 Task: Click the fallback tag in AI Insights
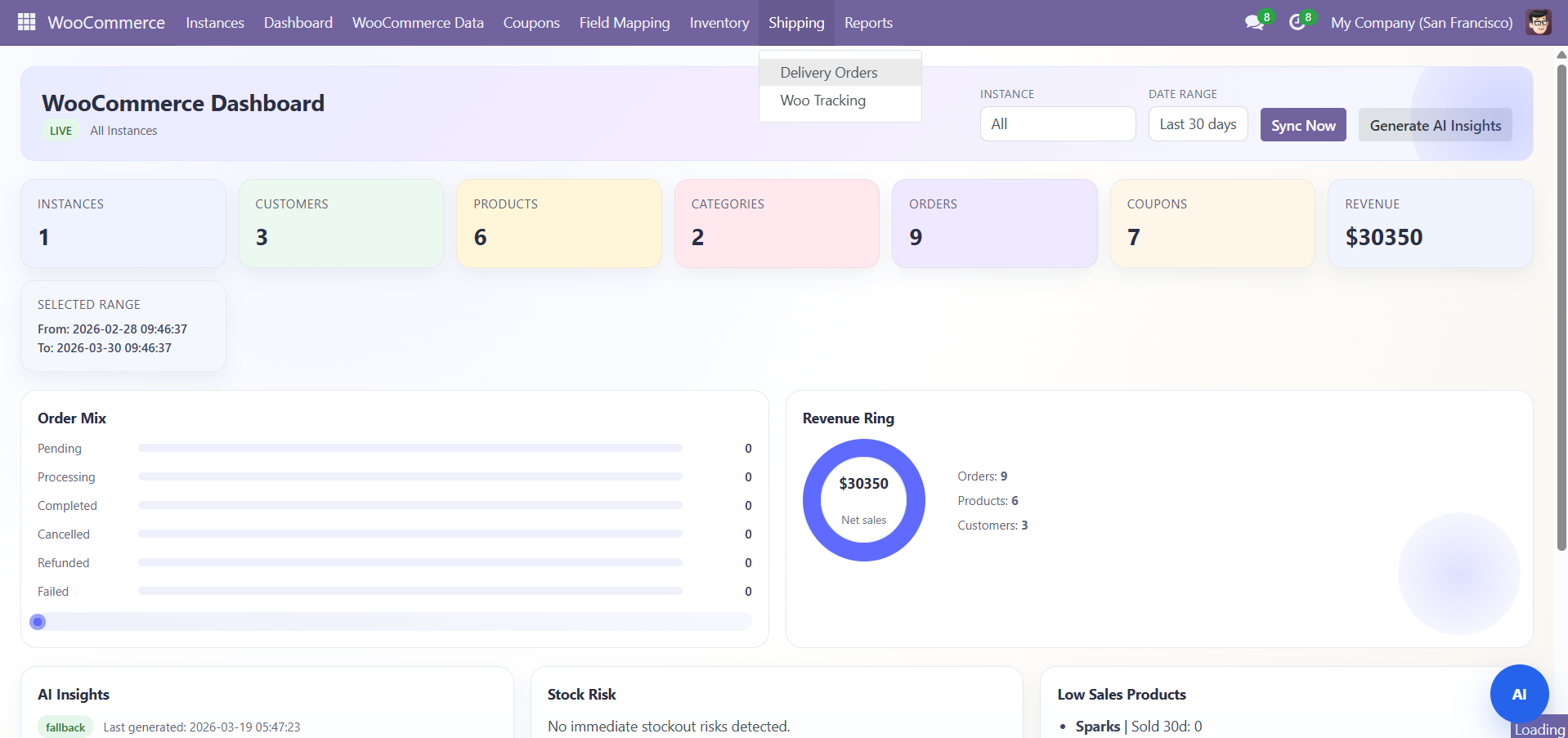click(x=65, y=727)
